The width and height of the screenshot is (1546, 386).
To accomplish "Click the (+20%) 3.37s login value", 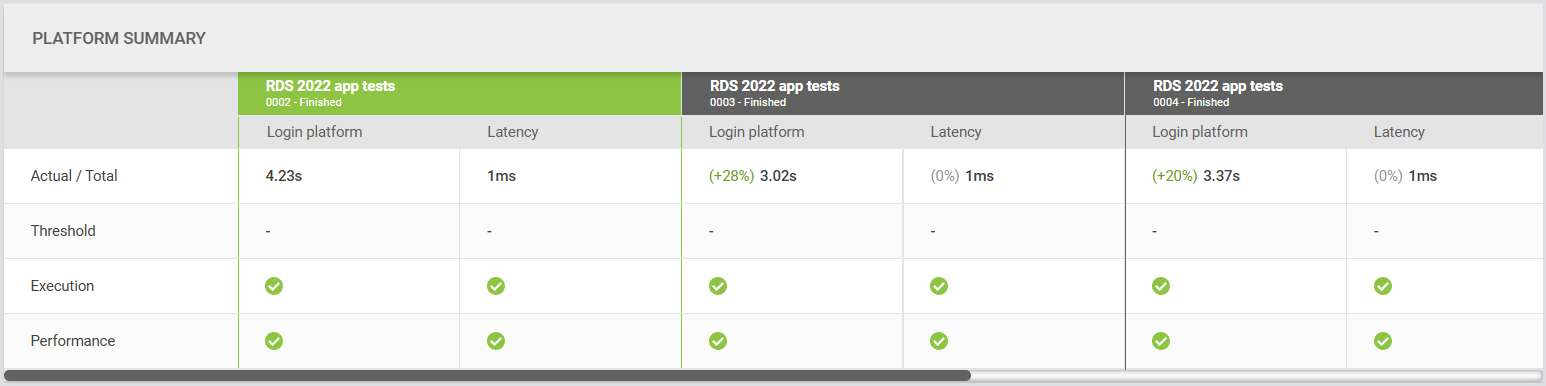I will (1196, 176).
